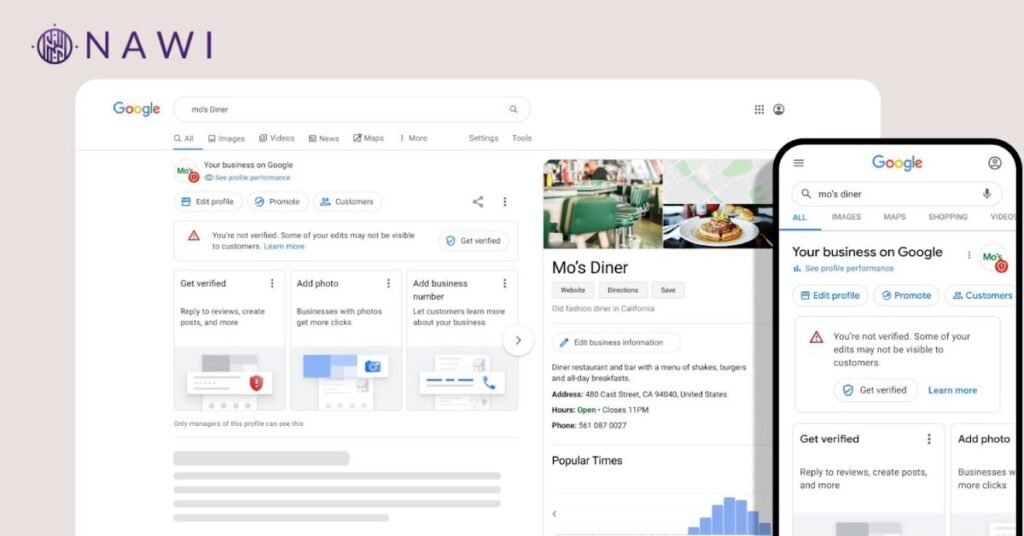Click the NAWI logo emblem
Viewport: 1024px width, 536px height.
click(x=54, y=45)
